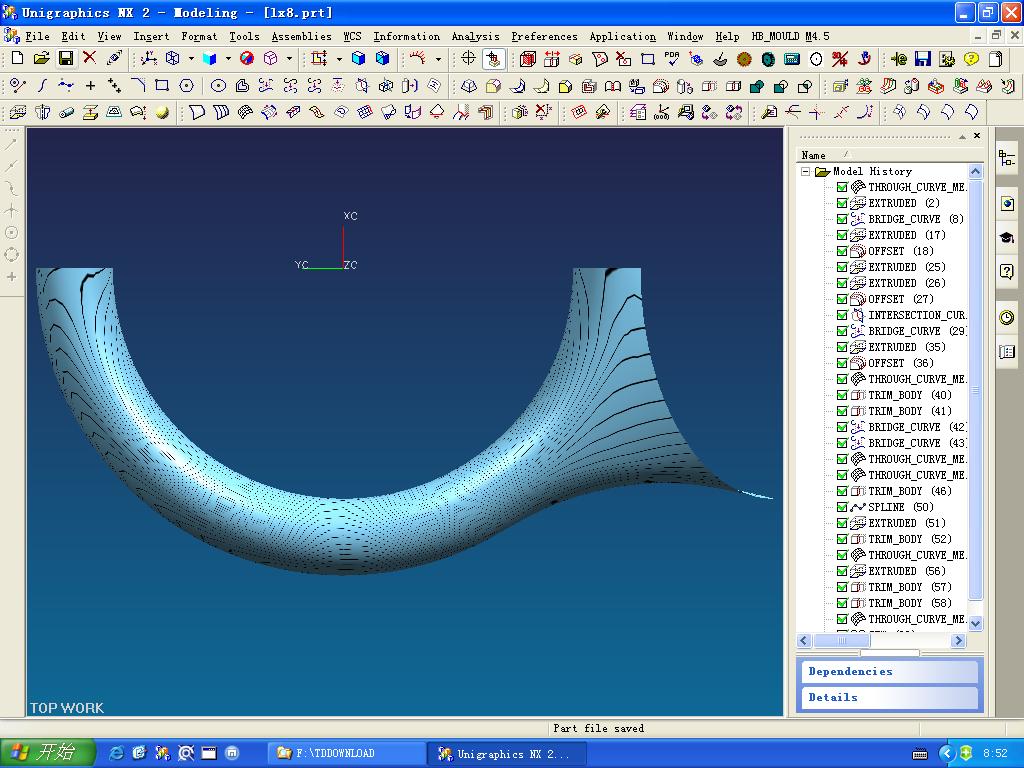
Task: Open the Insert menu
Action: (151, 36)
